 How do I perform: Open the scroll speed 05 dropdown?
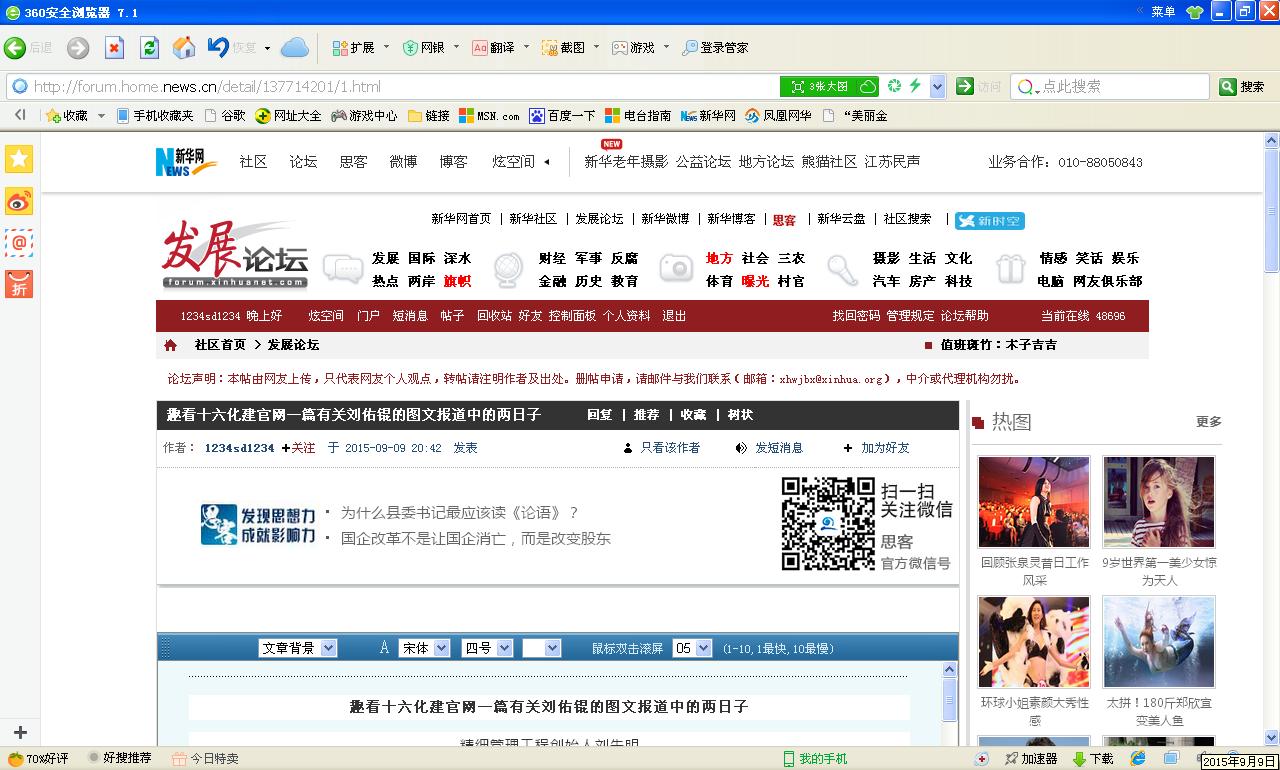[x=692, y=648]
